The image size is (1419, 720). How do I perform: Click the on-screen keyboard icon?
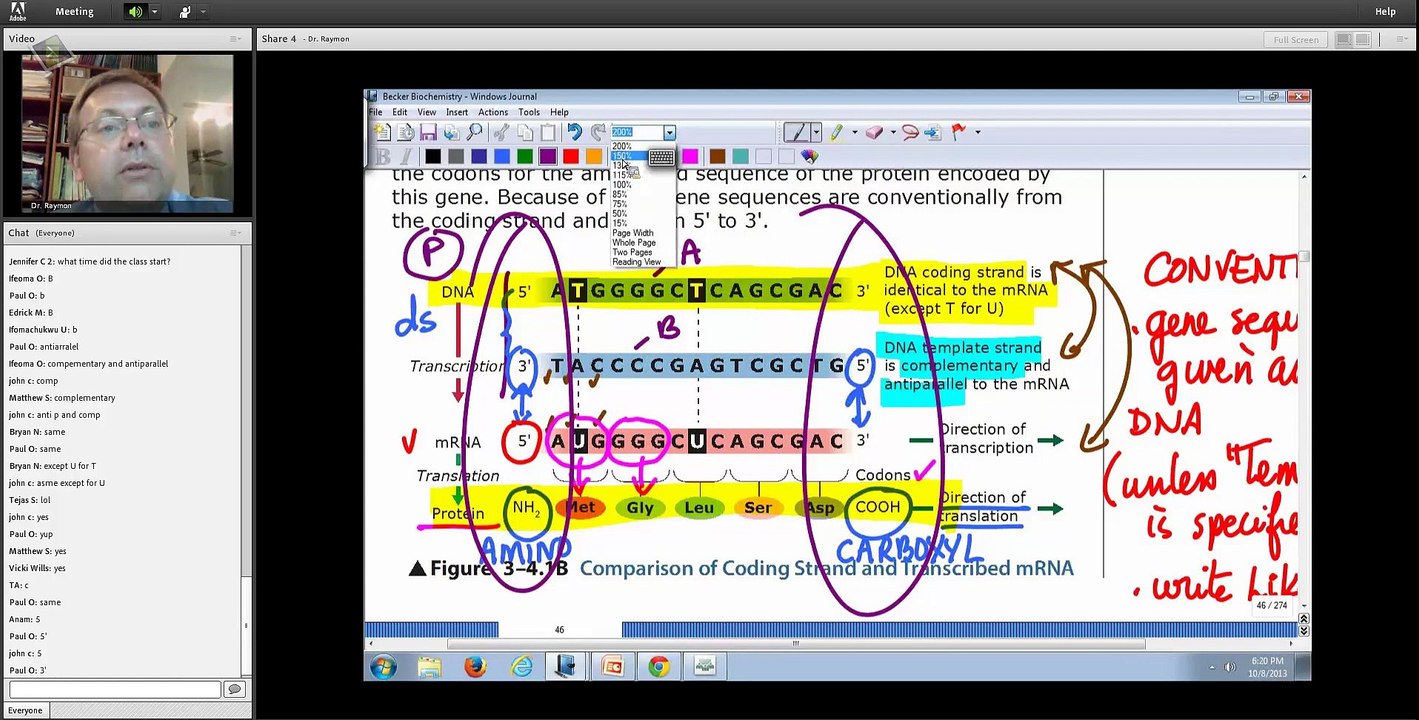tap(661, 158)
